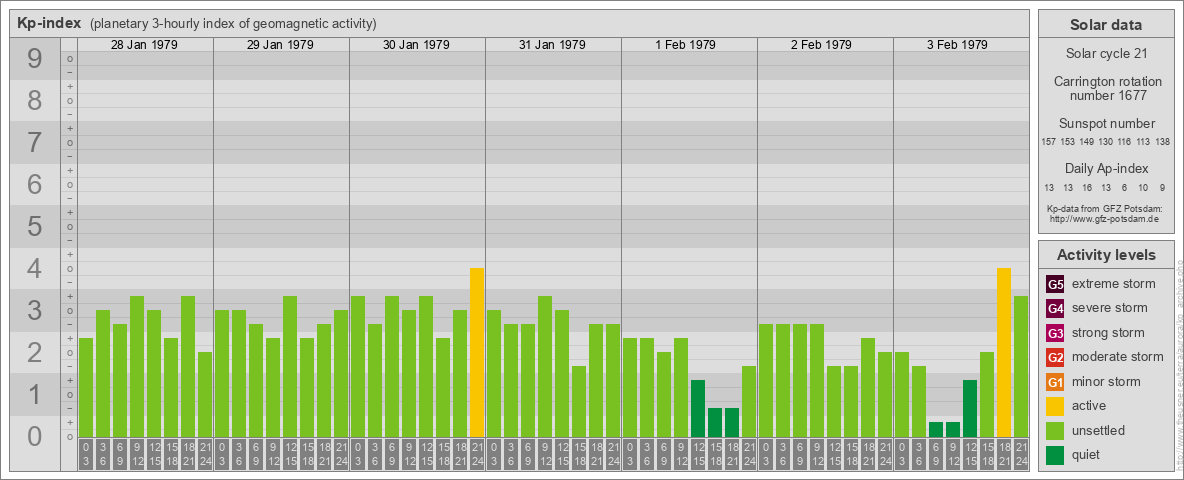Screen dimensions: 1184x480
Task: Click the 2 Feb 1979 date header
Action: coord(822,45)
